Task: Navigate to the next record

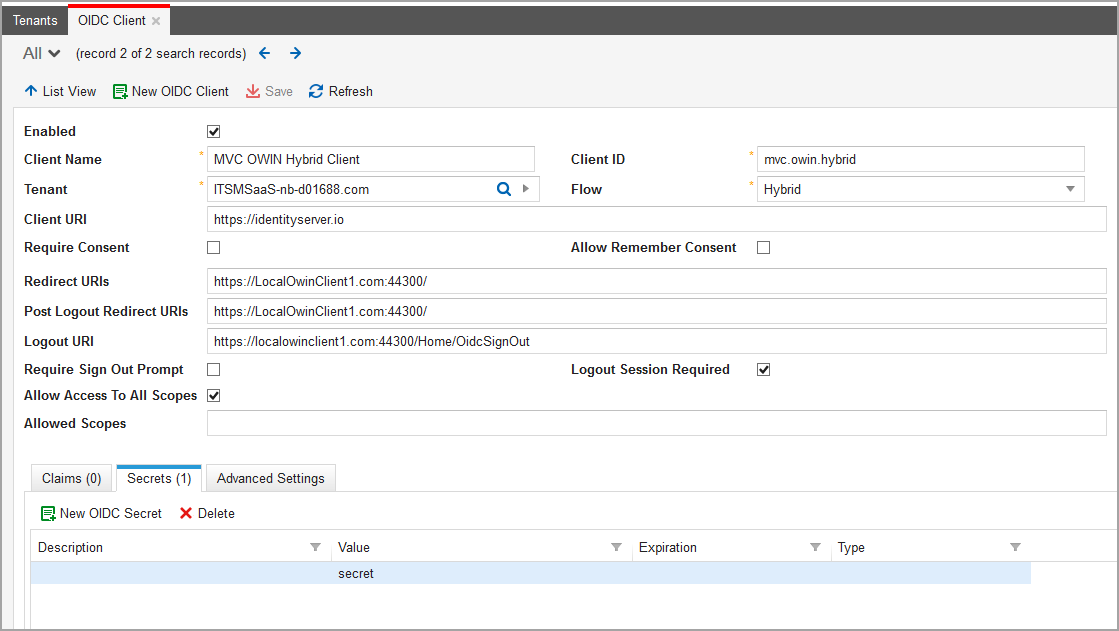Action: [295, 53]
